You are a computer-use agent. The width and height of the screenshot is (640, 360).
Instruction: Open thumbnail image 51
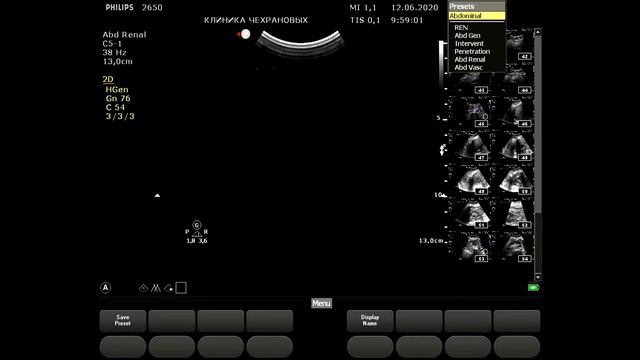point(471,213)
